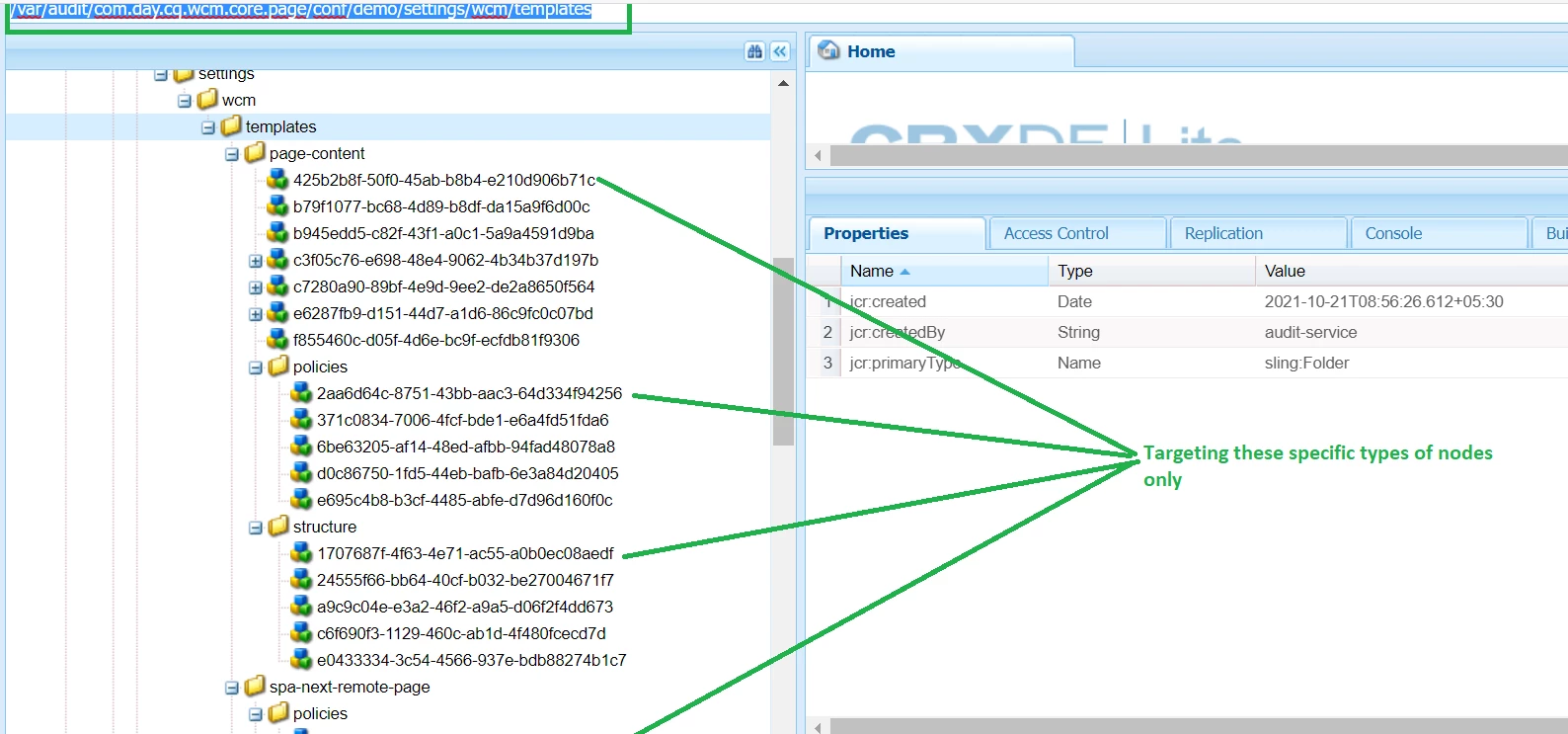Click node icon of 371c0834-7006-4fcf-bde1-e6a4fd51fda6

pos(302,419)
